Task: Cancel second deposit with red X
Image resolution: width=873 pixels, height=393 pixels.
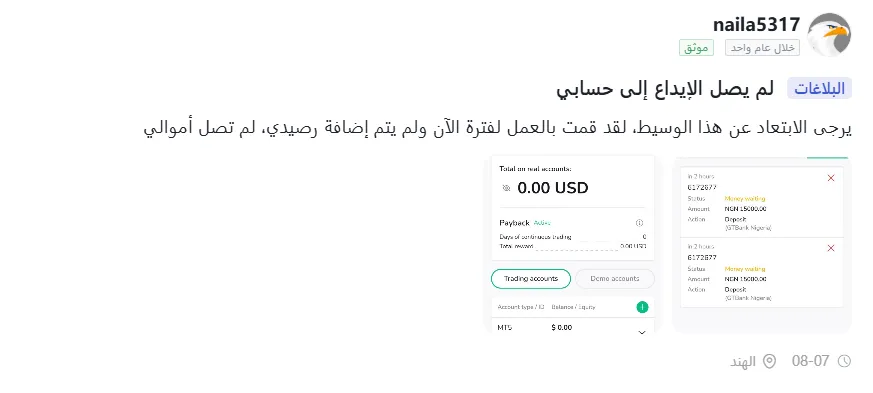Action: coord(831,248)
